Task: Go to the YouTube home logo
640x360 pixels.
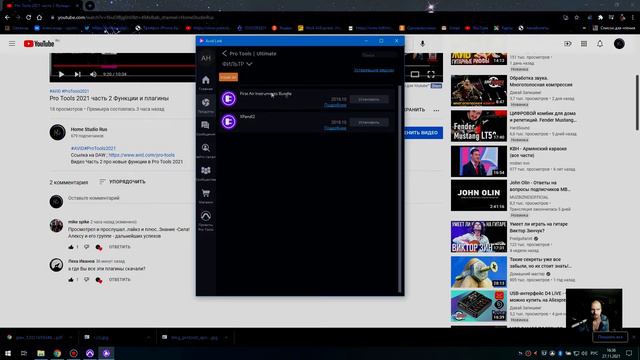Action: pos(39,44)
